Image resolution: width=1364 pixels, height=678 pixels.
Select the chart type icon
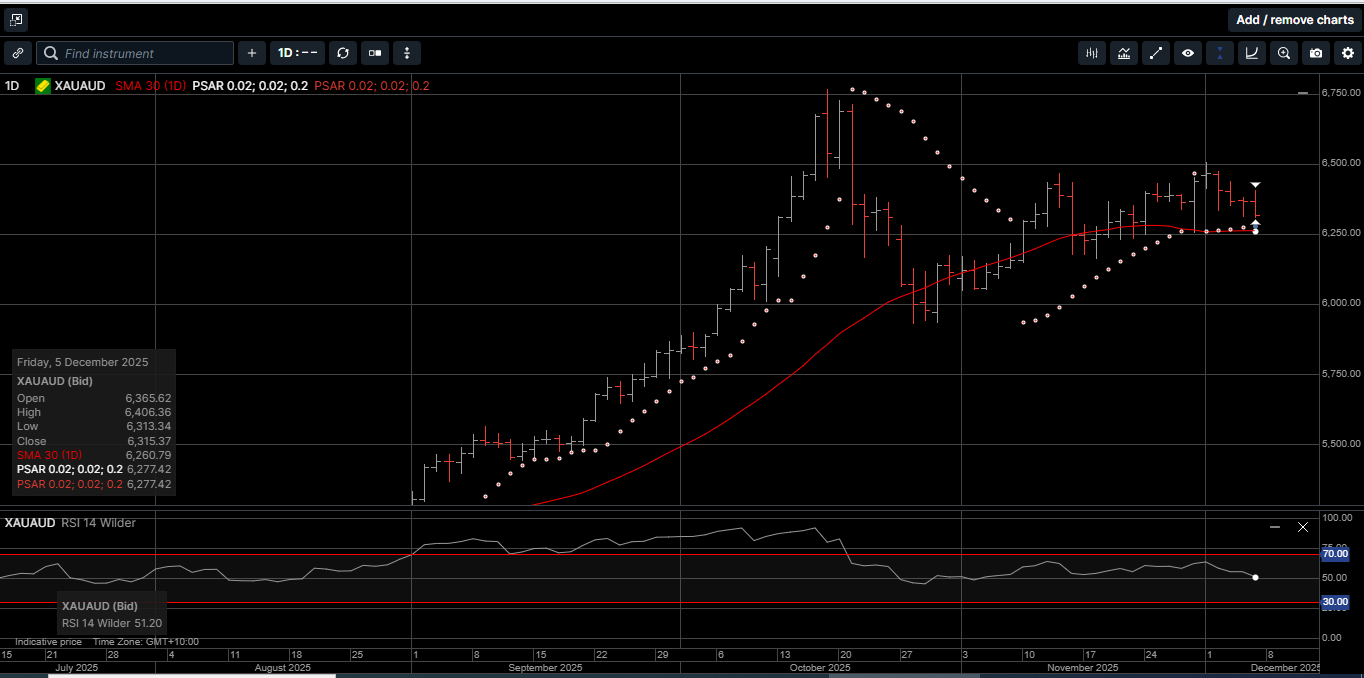(x=1124, y=53)
